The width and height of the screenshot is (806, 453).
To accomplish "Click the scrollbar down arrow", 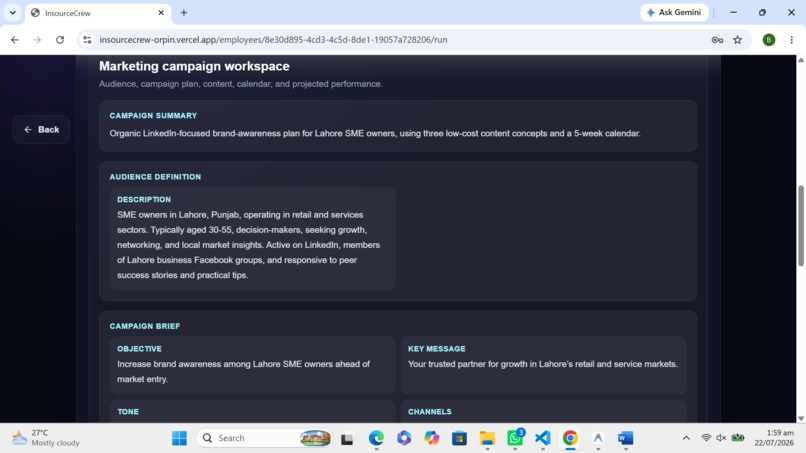I will 801,419.
